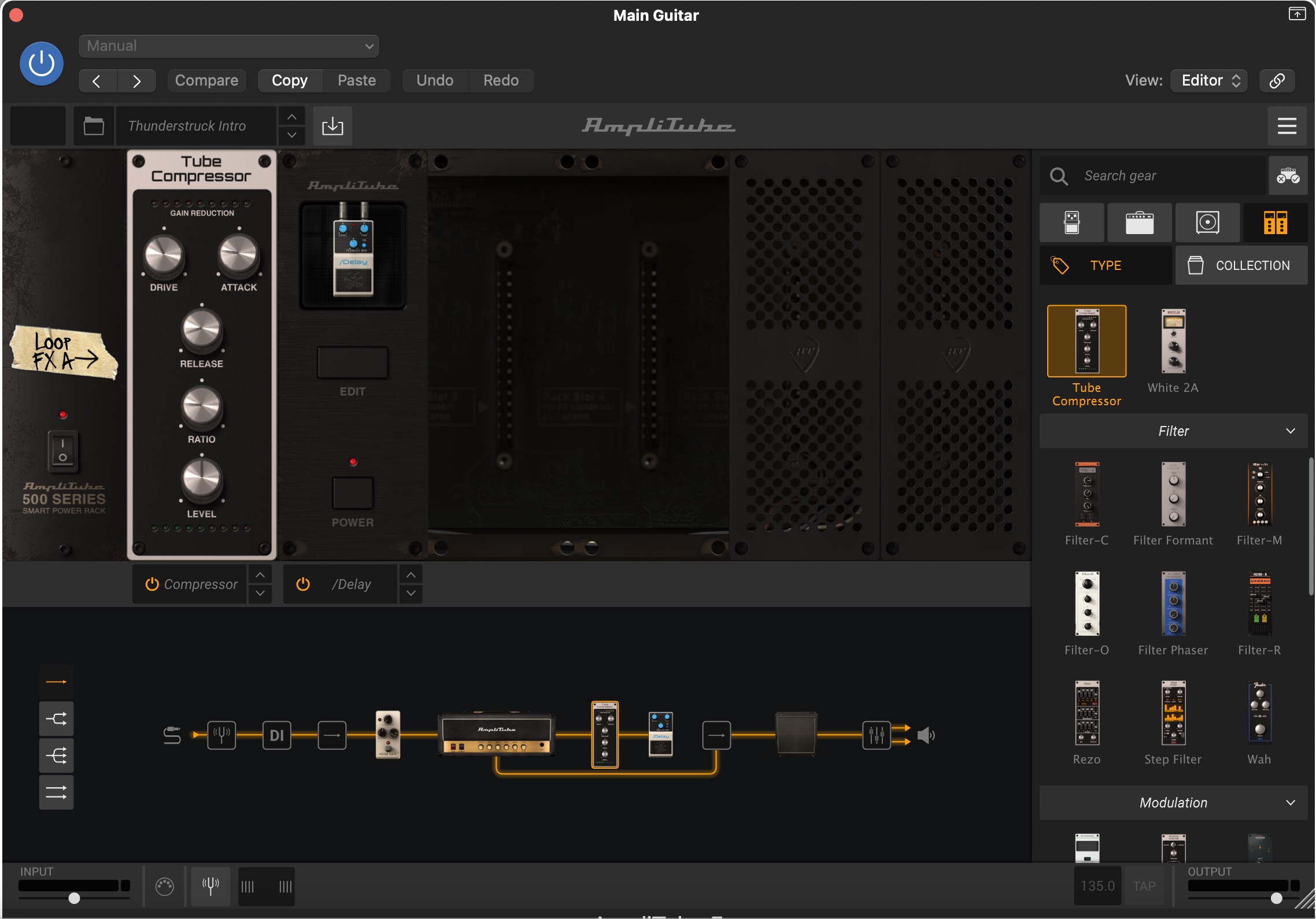Select the rack effects gear category
This screenshot has width=1316, height=919.
coord(1275,223)
